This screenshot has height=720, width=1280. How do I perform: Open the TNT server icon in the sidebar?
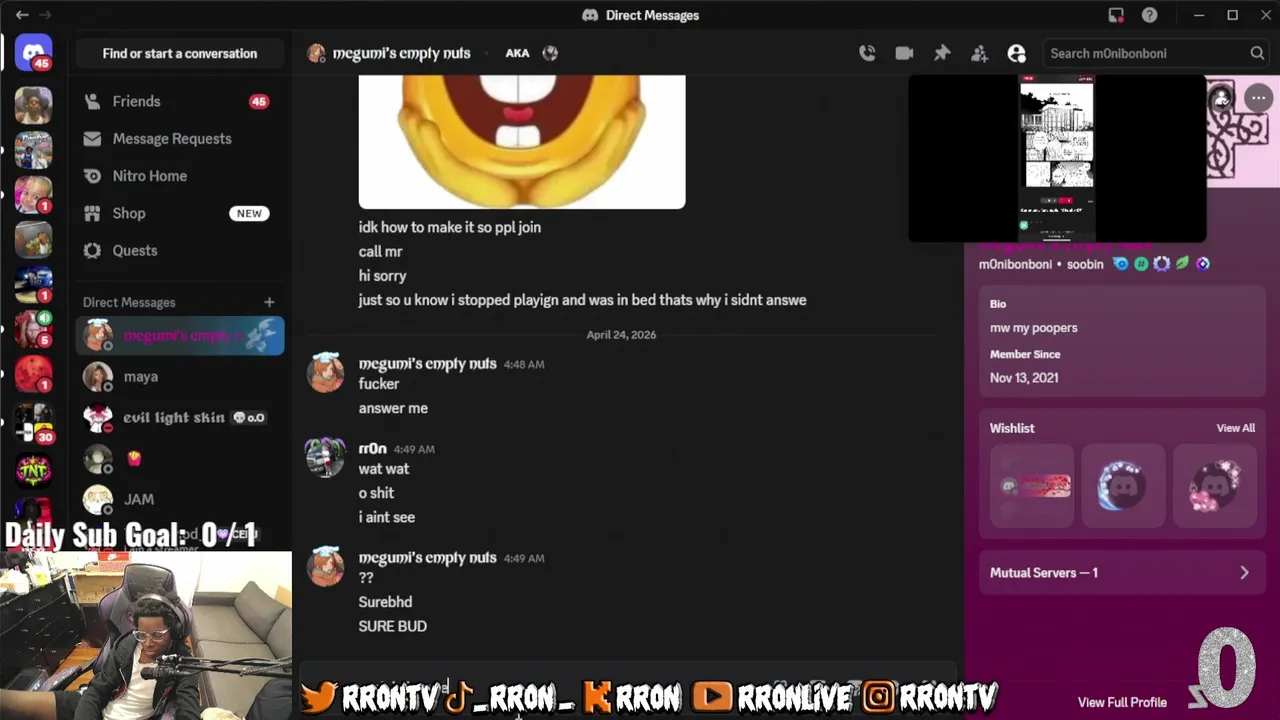(x=33, y=469)
